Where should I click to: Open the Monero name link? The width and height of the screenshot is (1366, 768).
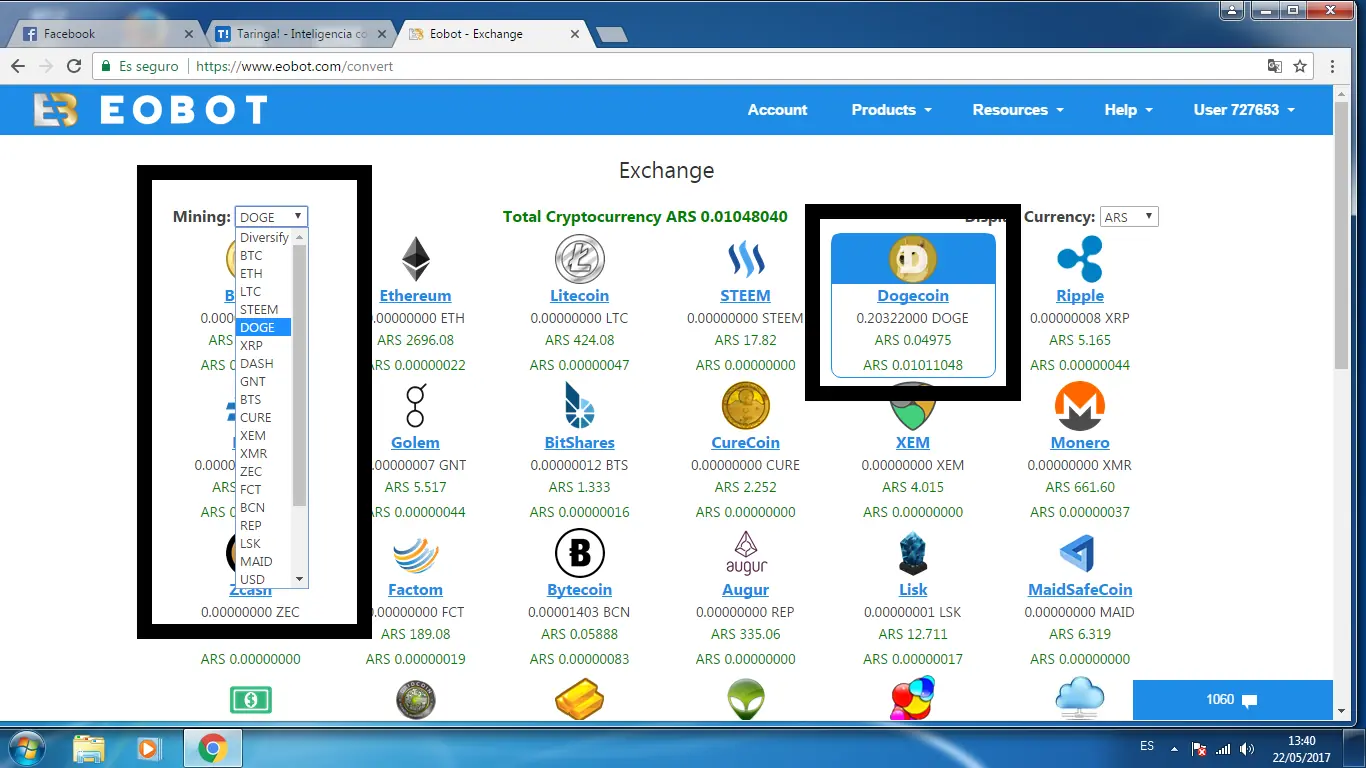pyautogui.click(x=1080, y=443)
